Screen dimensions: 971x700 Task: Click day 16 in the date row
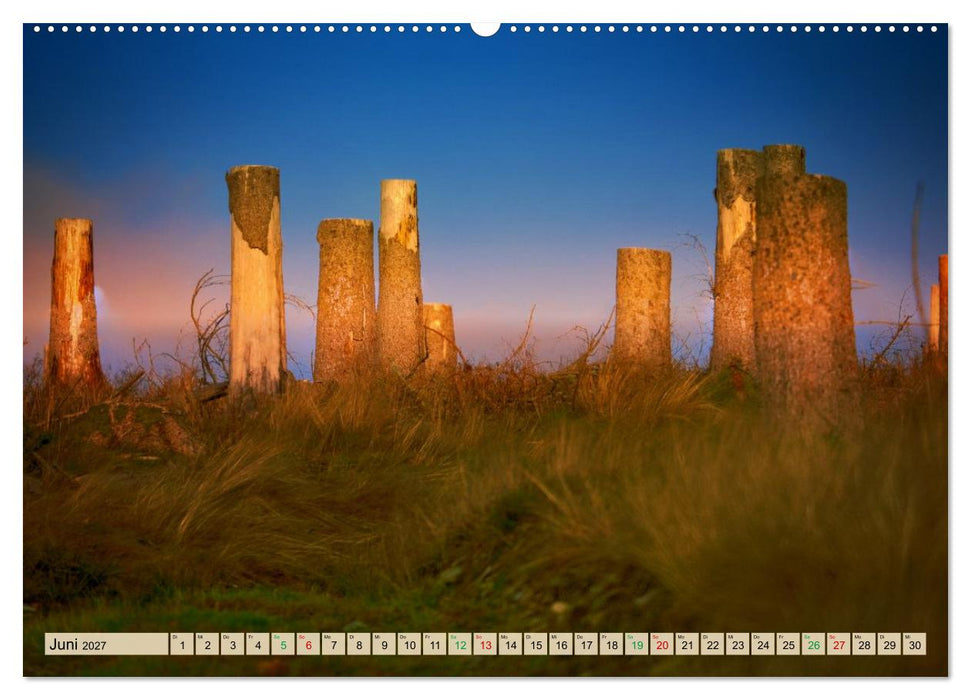click(x=561, y=644)
